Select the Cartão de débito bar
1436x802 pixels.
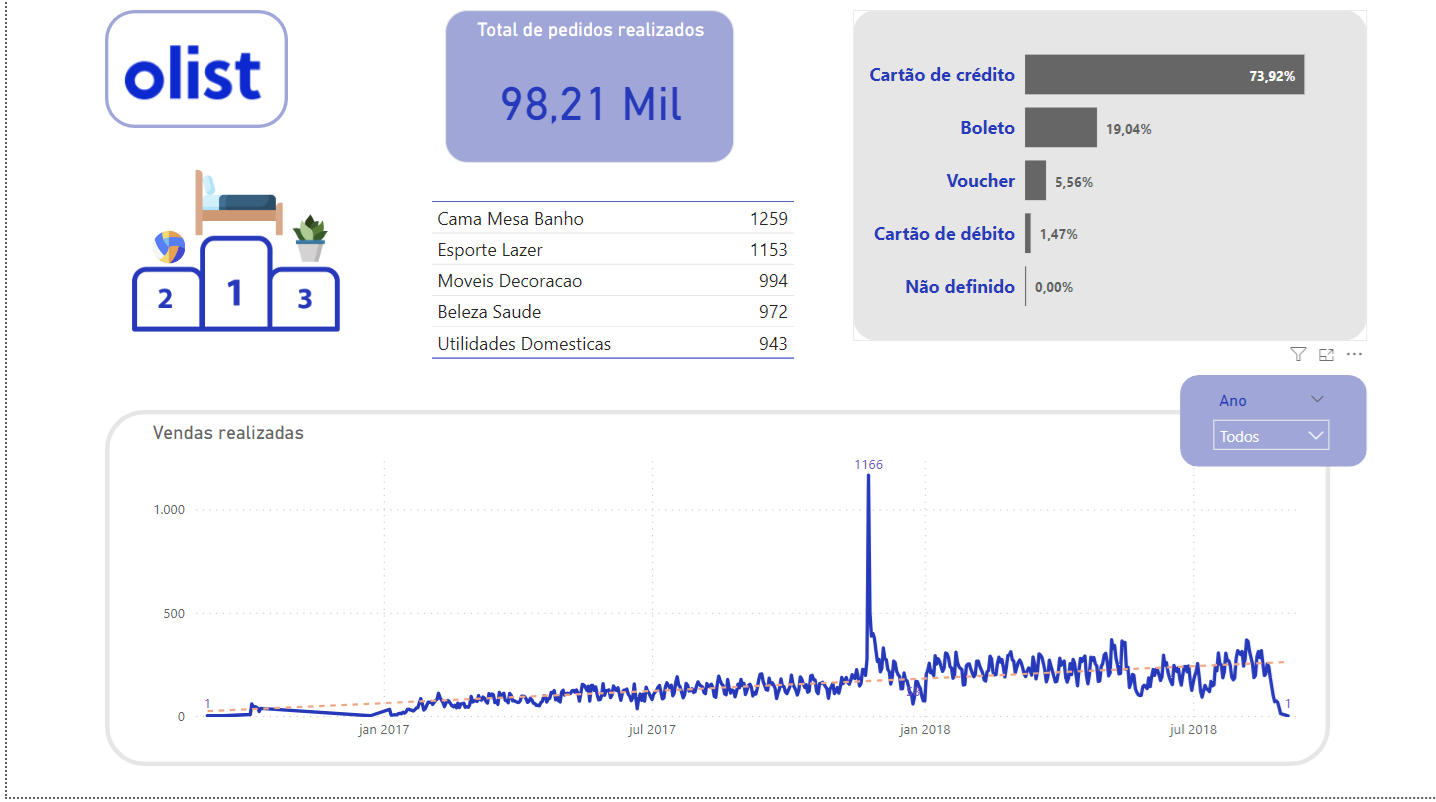(1028, 234)
